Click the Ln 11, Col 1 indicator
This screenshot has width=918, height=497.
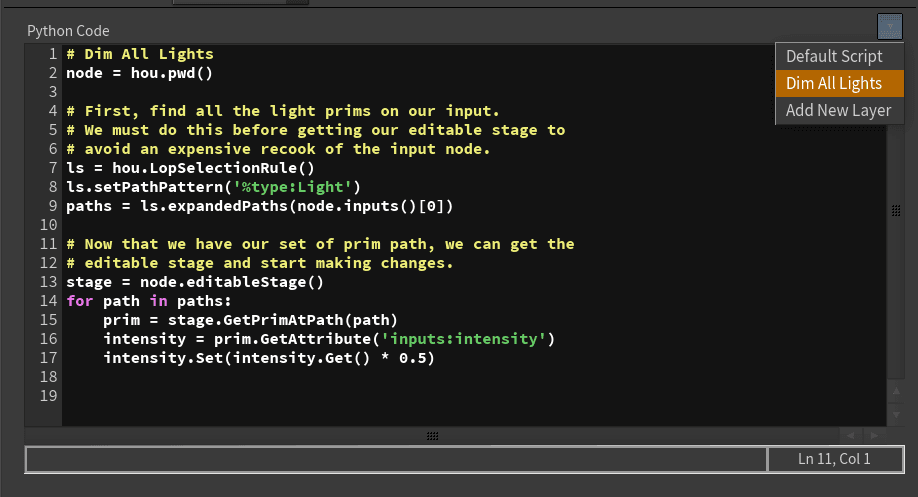(x=834, y=459)
